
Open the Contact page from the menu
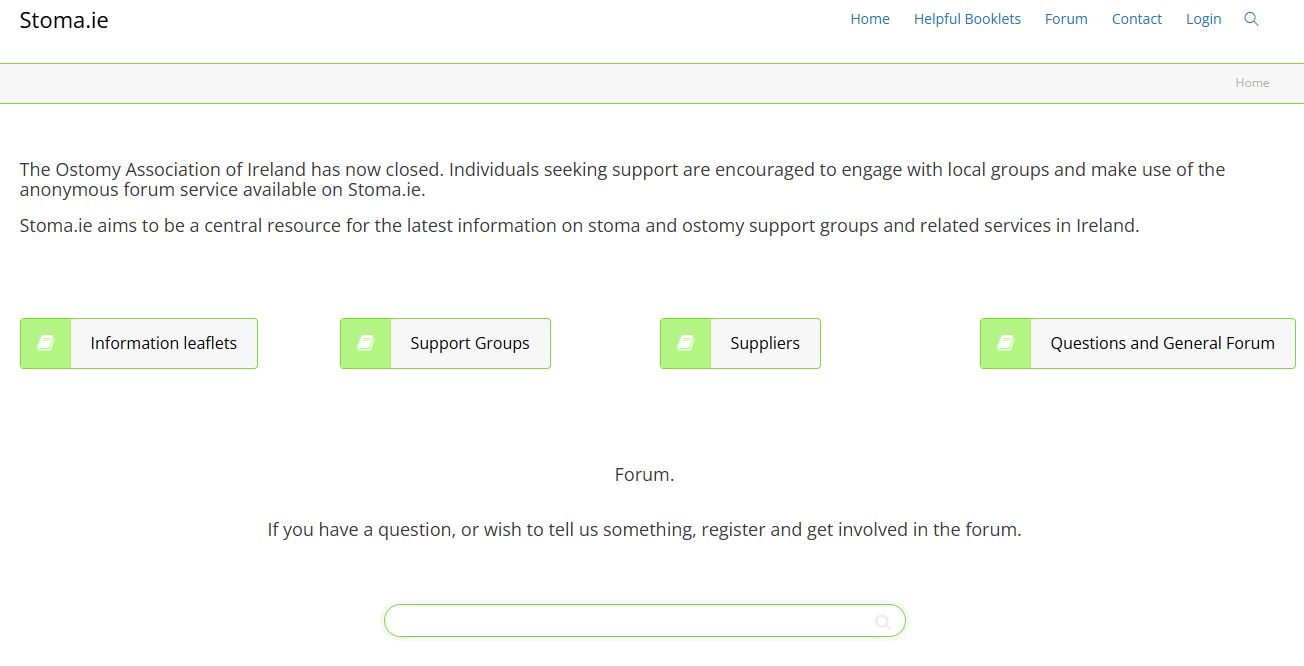(x=1136, y=19)
